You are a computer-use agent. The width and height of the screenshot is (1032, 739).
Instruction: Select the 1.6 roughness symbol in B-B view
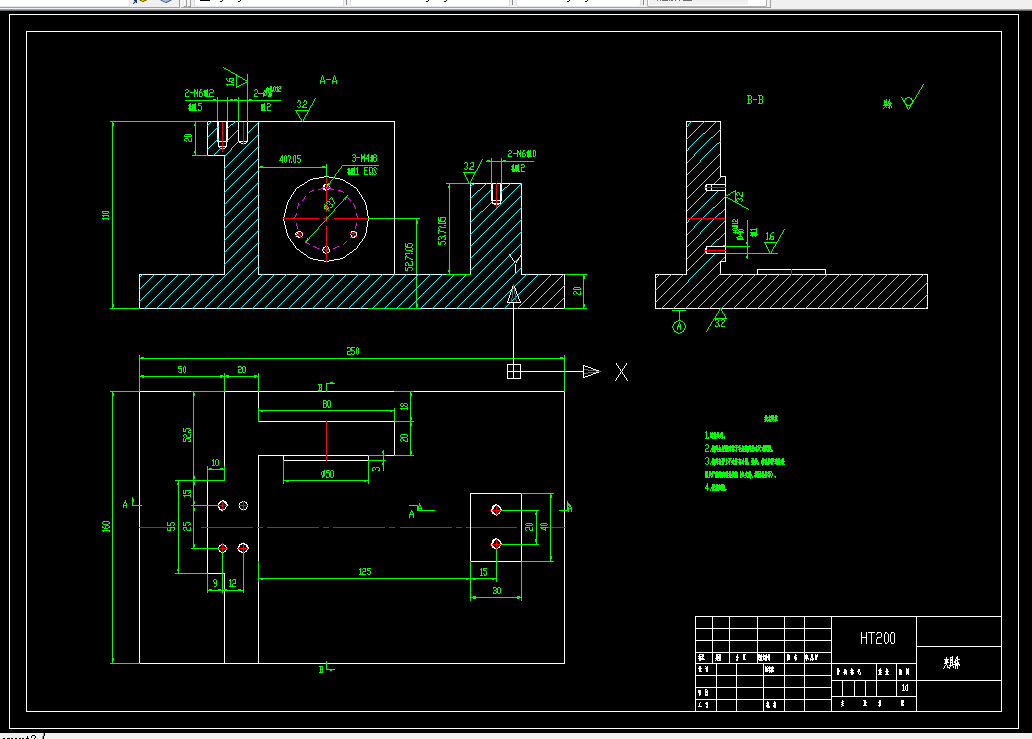pyautogui.click(x=772, y=241)
